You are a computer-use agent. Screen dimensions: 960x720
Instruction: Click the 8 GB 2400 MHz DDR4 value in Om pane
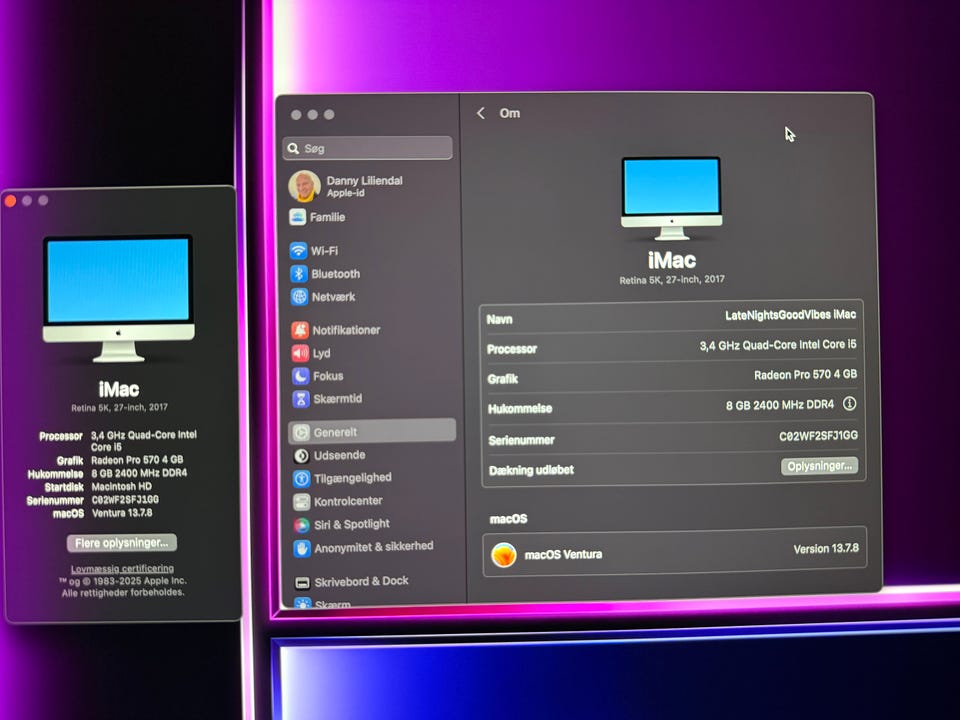780,405
